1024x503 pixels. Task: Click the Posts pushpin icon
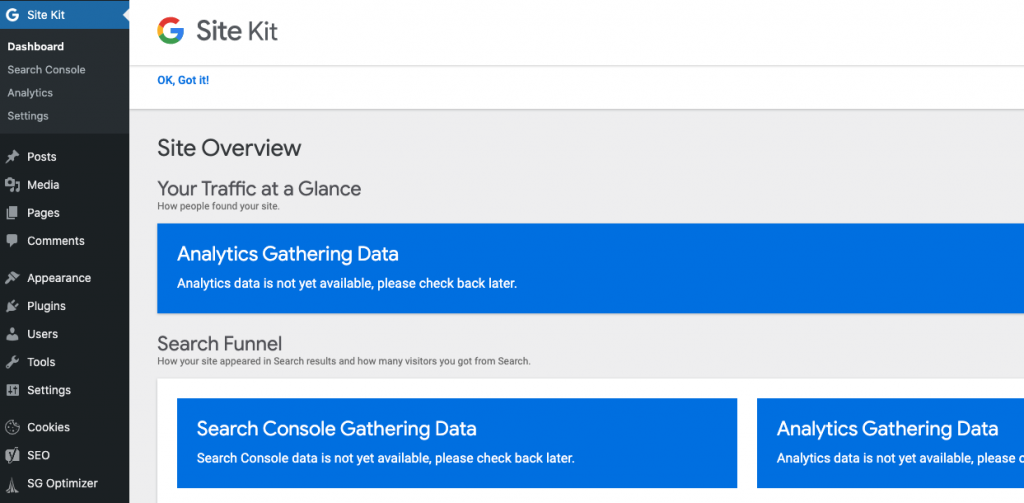click(x=12, y=157)
